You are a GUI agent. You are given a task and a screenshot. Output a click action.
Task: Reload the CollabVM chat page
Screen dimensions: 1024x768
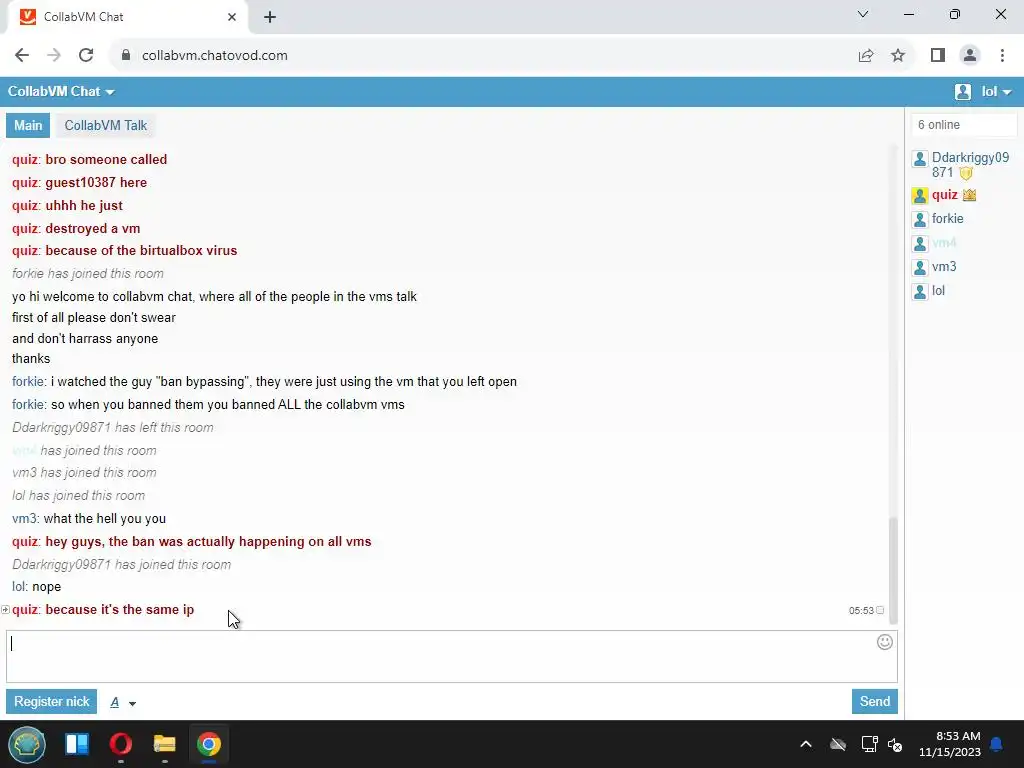(x=86, y=56)
